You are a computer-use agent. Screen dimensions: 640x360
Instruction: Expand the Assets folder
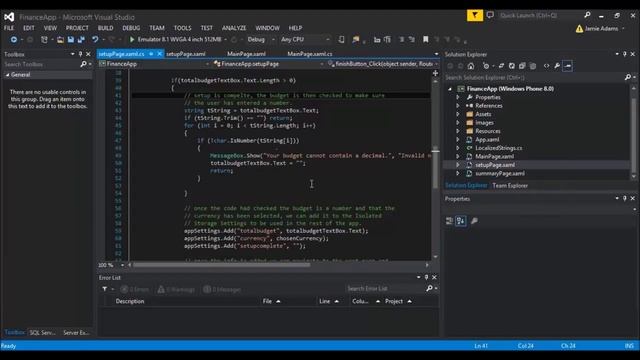(x=458, y=114)
